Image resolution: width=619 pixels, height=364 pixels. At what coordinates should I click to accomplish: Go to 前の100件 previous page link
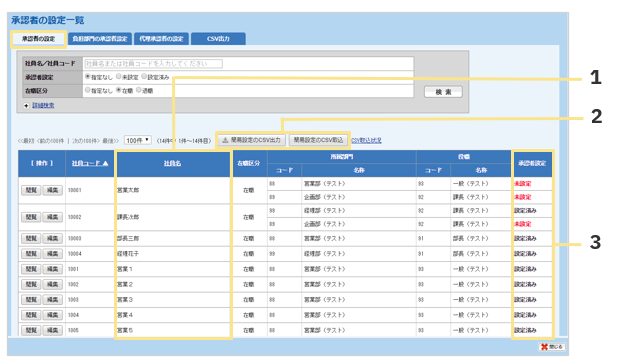(50, 141)
